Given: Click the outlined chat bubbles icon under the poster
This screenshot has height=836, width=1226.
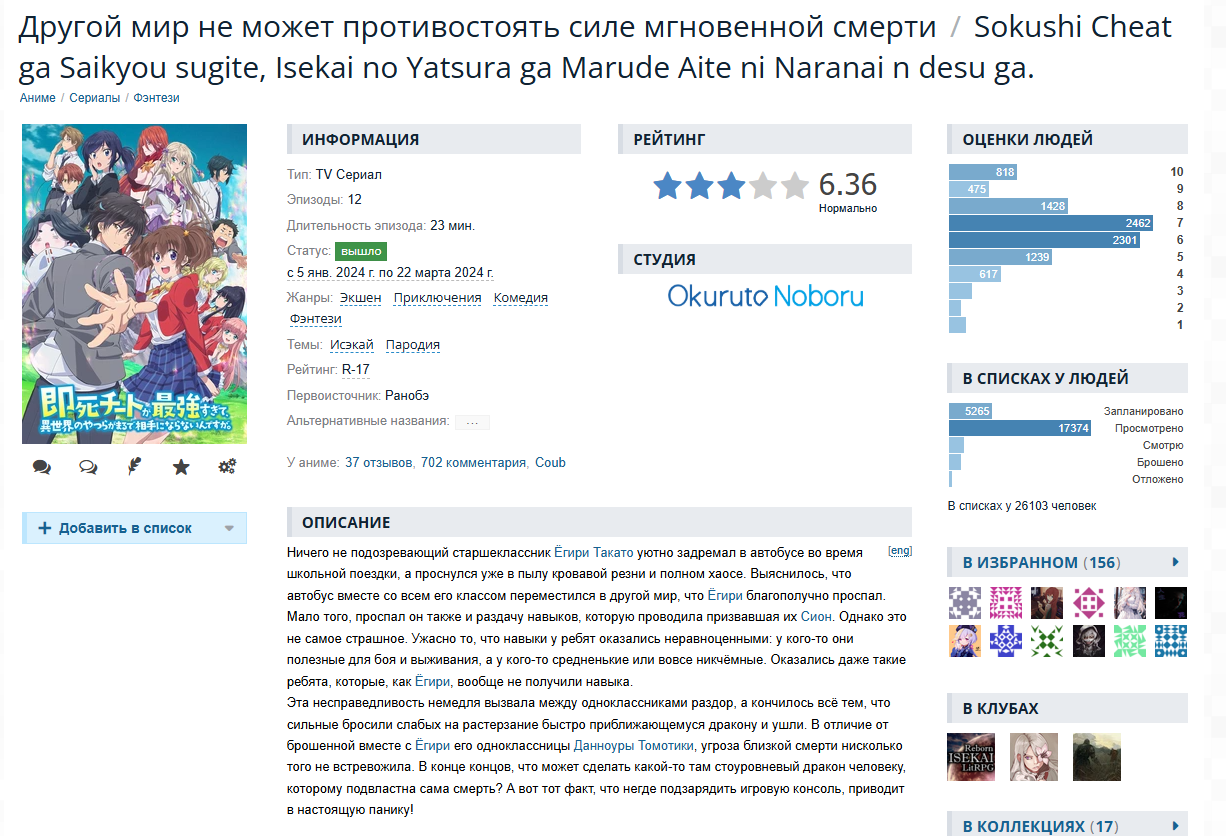Looking at the screenshot, I should tap(88, 467).
